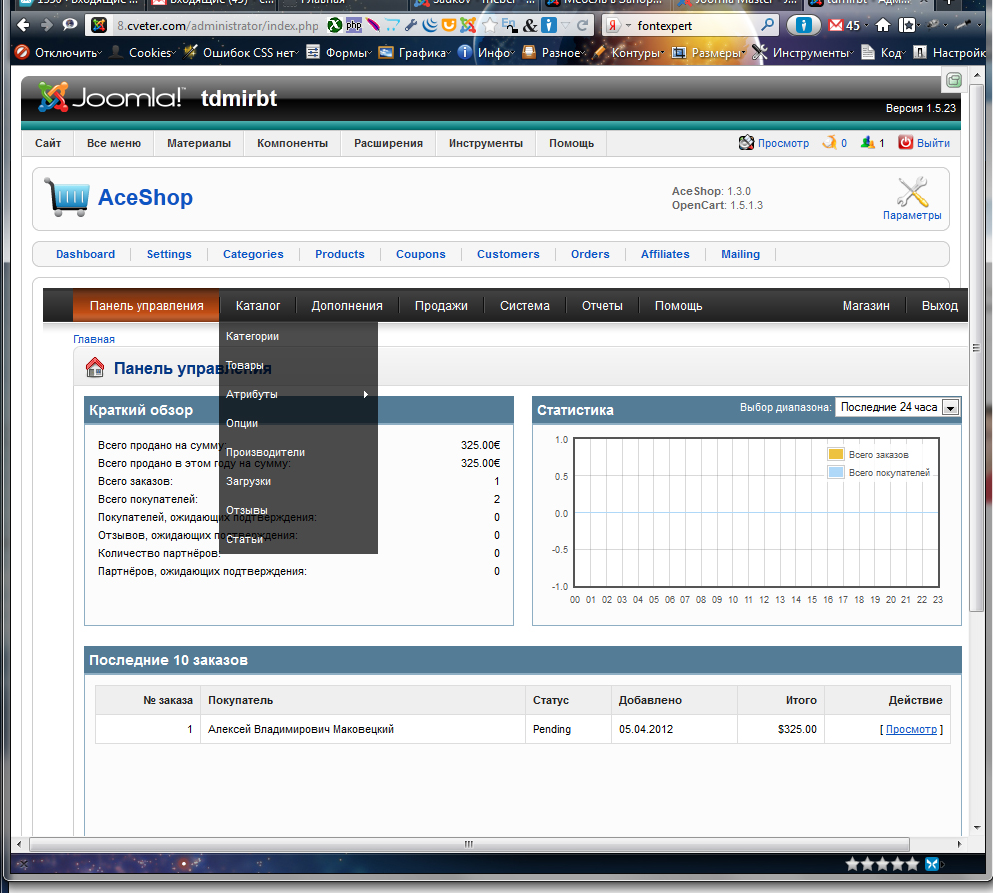Screen dimensions: 993x893
Task: Select Загрузки in Каталог menu
Action: [298, 481]
